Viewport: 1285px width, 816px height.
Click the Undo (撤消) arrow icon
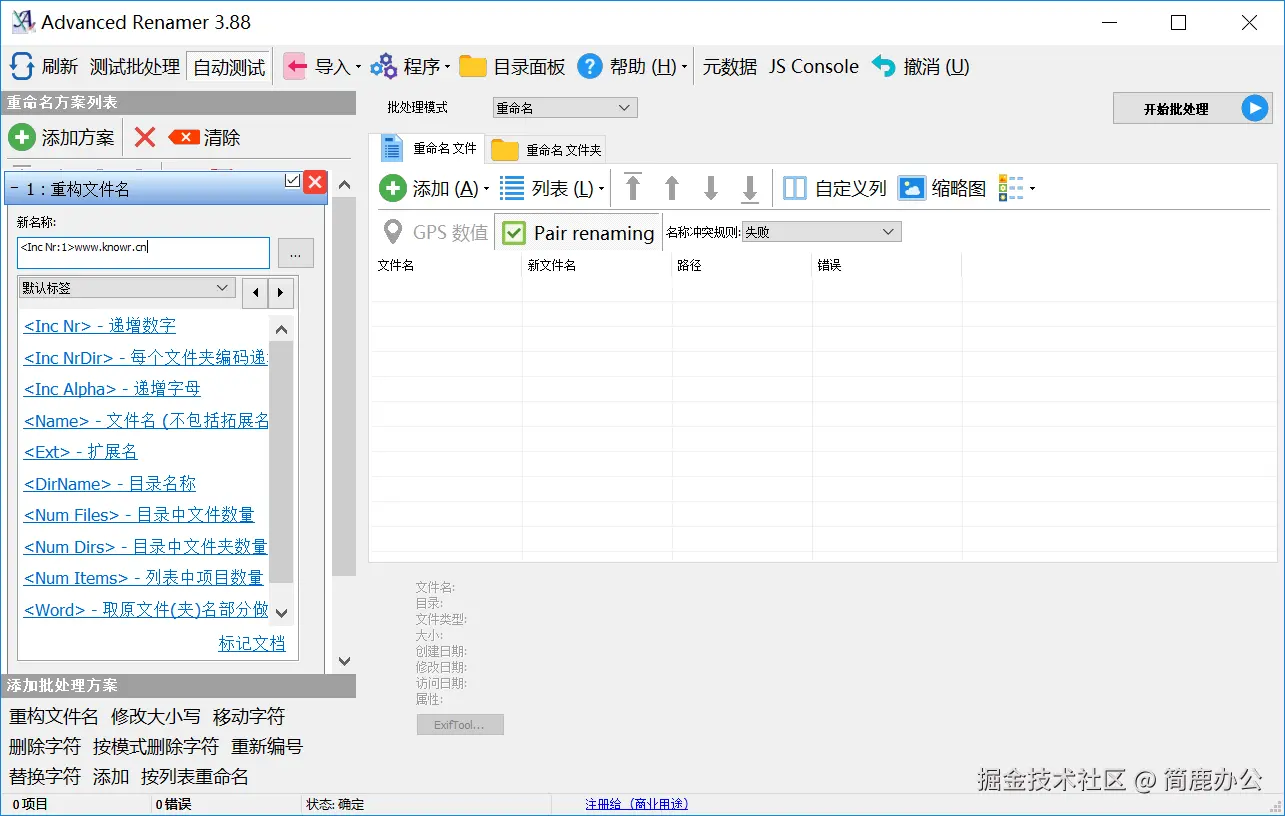click(x=883, y=67)
